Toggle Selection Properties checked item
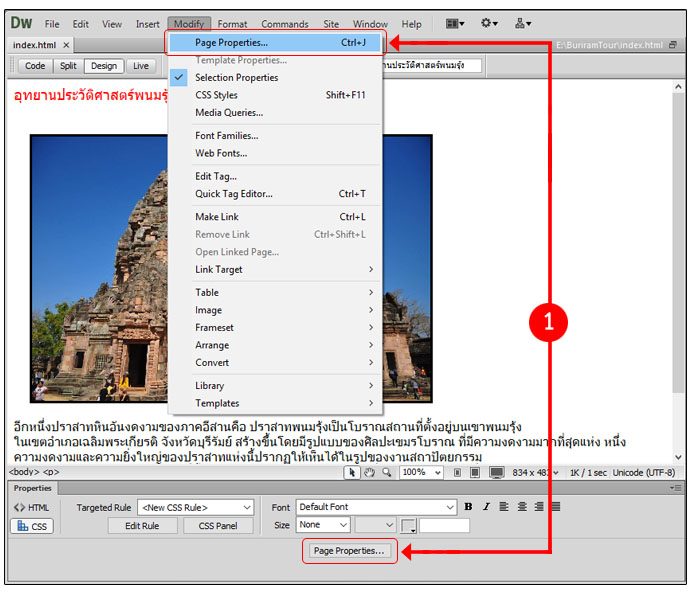 pyautogui.click(x=236, y=78)
